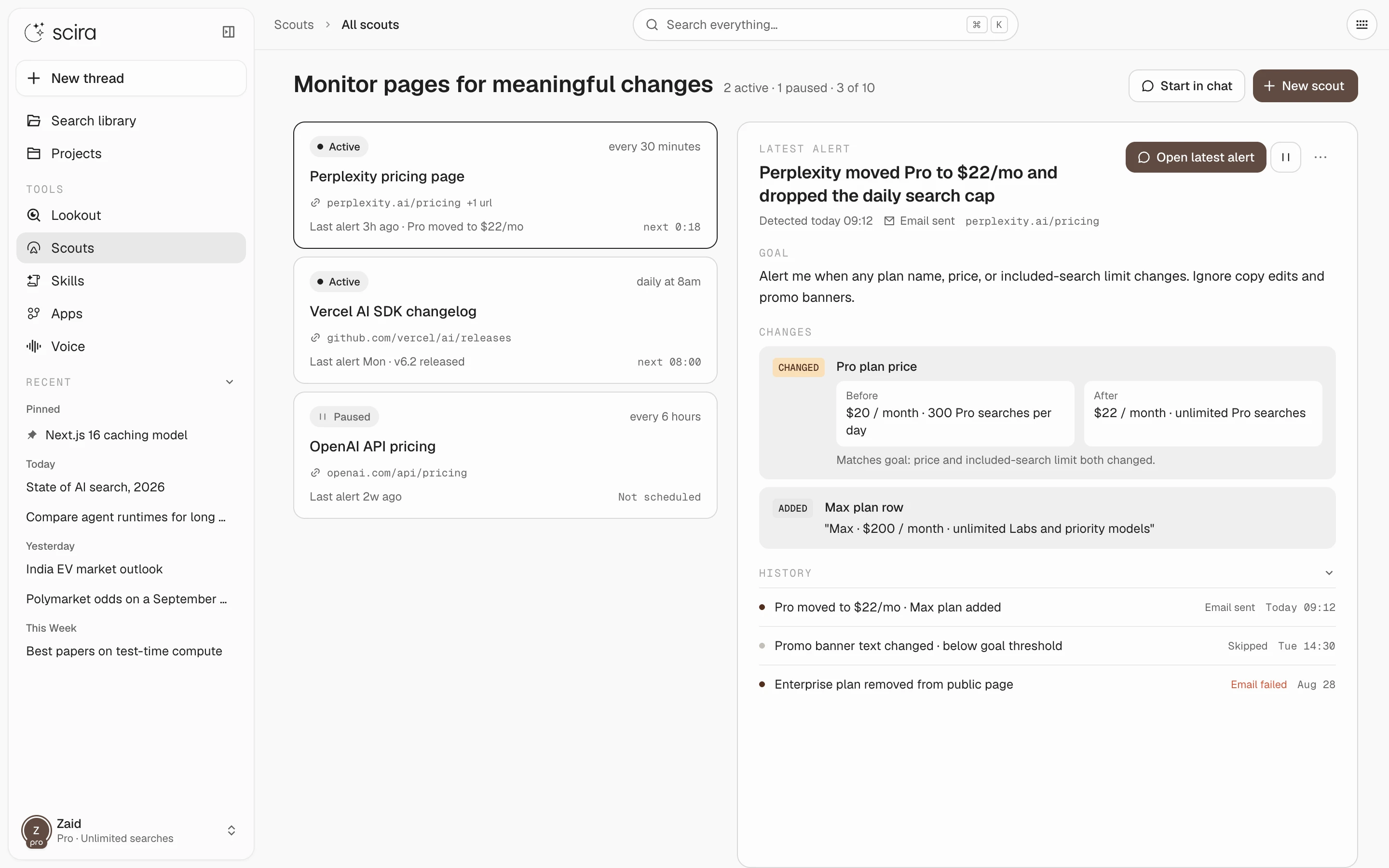Click the link icon beside github.com/vercel/ai/releases
Viewport: 1389px width, 868px height.
tap(315, 338)
